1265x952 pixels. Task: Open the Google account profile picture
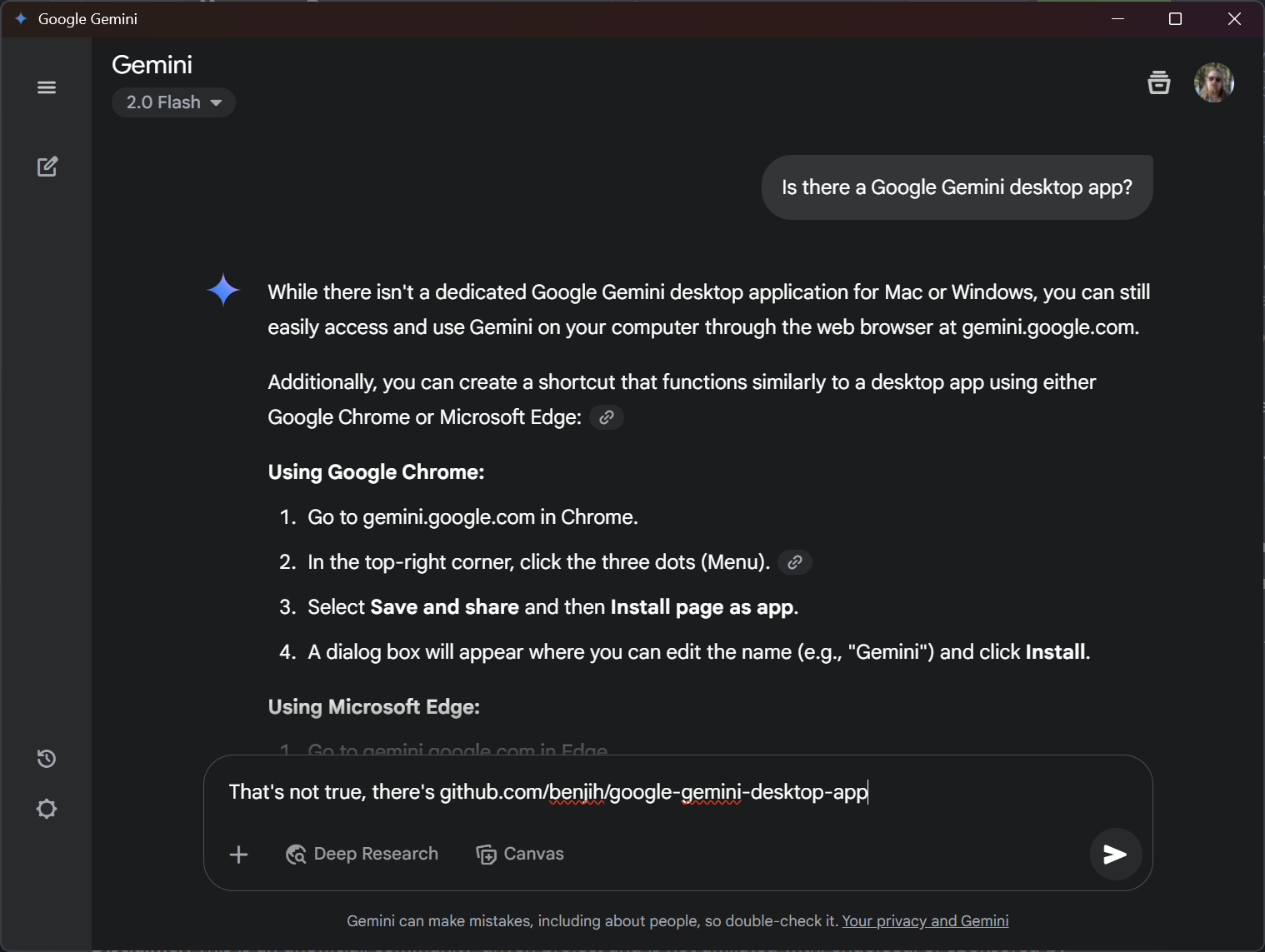click(1214, 82)
